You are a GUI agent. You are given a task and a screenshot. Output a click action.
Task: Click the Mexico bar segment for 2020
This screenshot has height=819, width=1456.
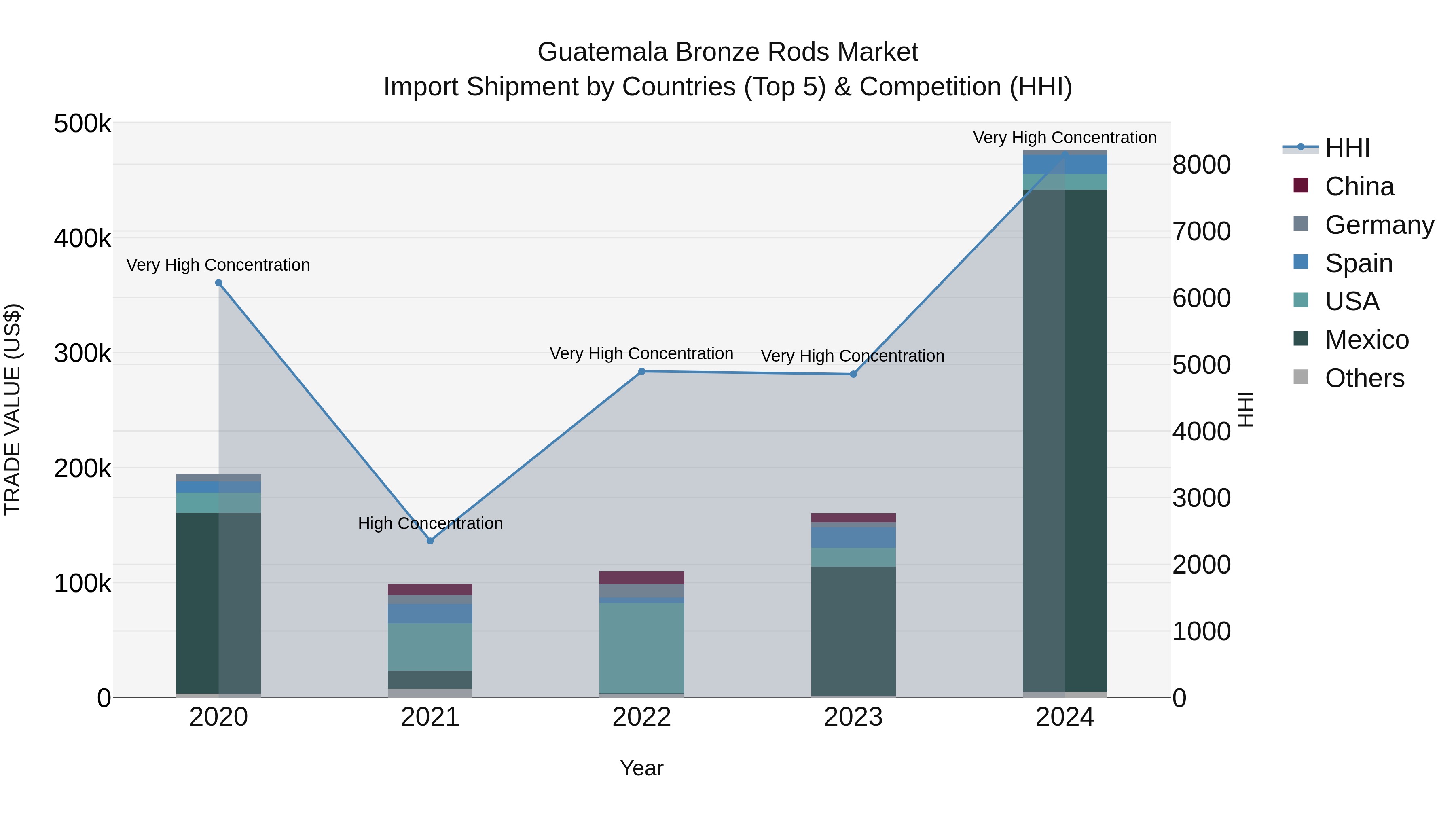219,603
